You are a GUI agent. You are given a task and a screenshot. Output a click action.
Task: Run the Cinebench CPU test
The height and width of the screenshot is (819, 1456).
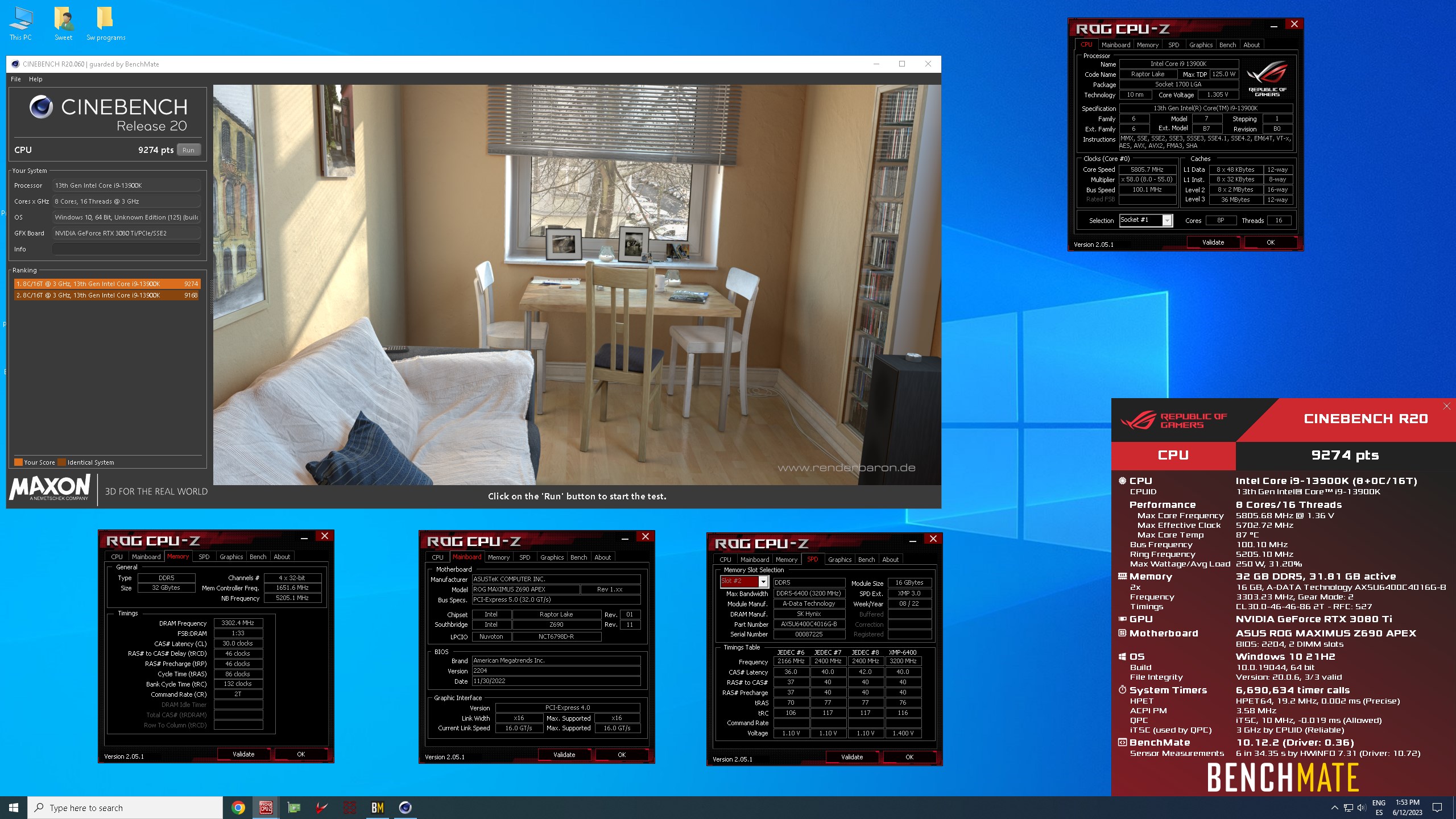click(x=189, y=150)
